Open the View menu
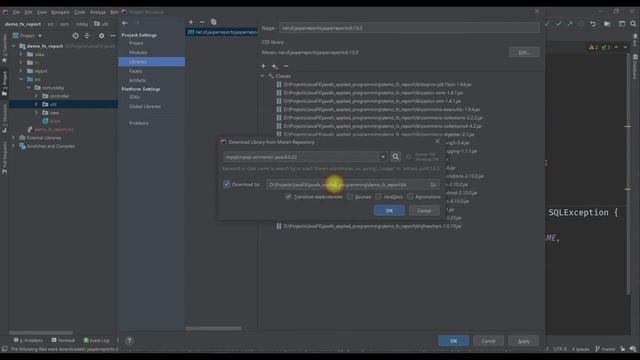Image resolution: width=640 pixels, height=360 pixels. click(x=42, y=12)
